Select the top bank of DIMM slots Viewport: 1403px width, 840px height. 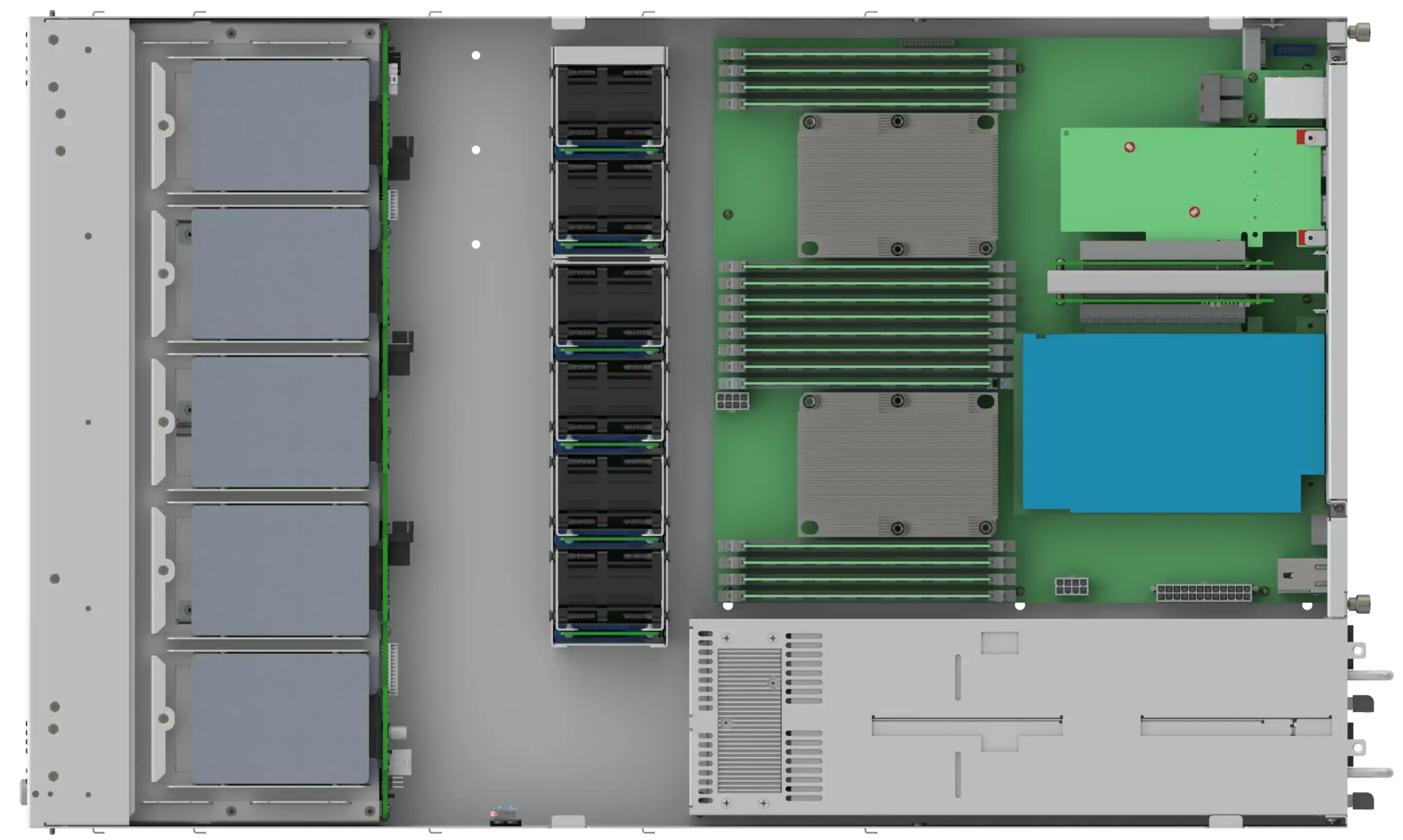pos(867,79)
